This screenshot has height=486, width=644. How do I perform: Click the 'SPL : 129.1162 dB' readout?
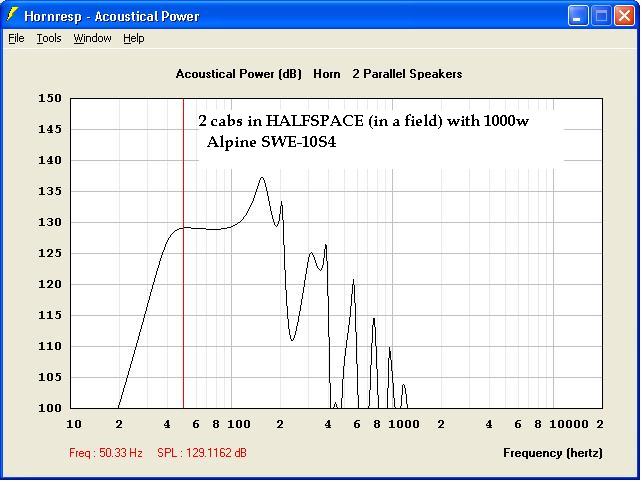pyautogui.click(x=202, y=453)
